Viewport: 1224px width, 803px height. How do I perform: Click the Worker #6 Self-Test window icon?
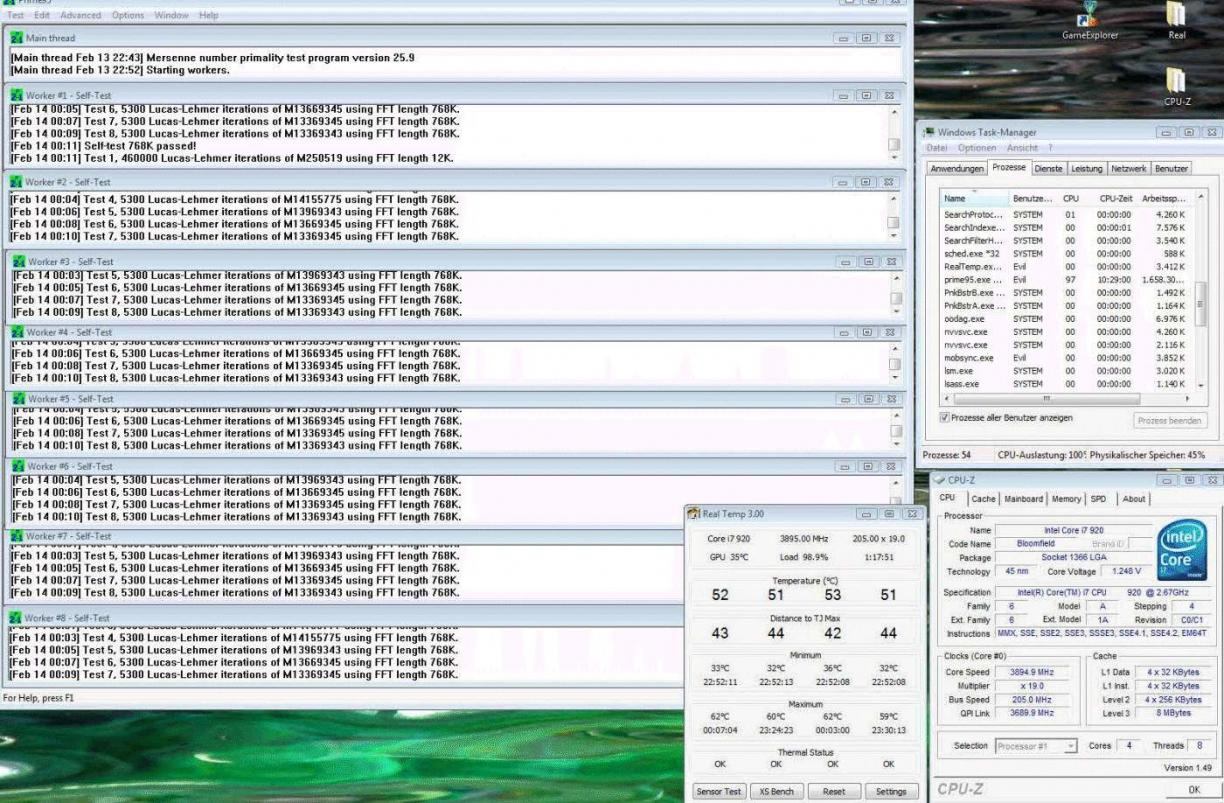pyautogui.click(x=18, y=466)
